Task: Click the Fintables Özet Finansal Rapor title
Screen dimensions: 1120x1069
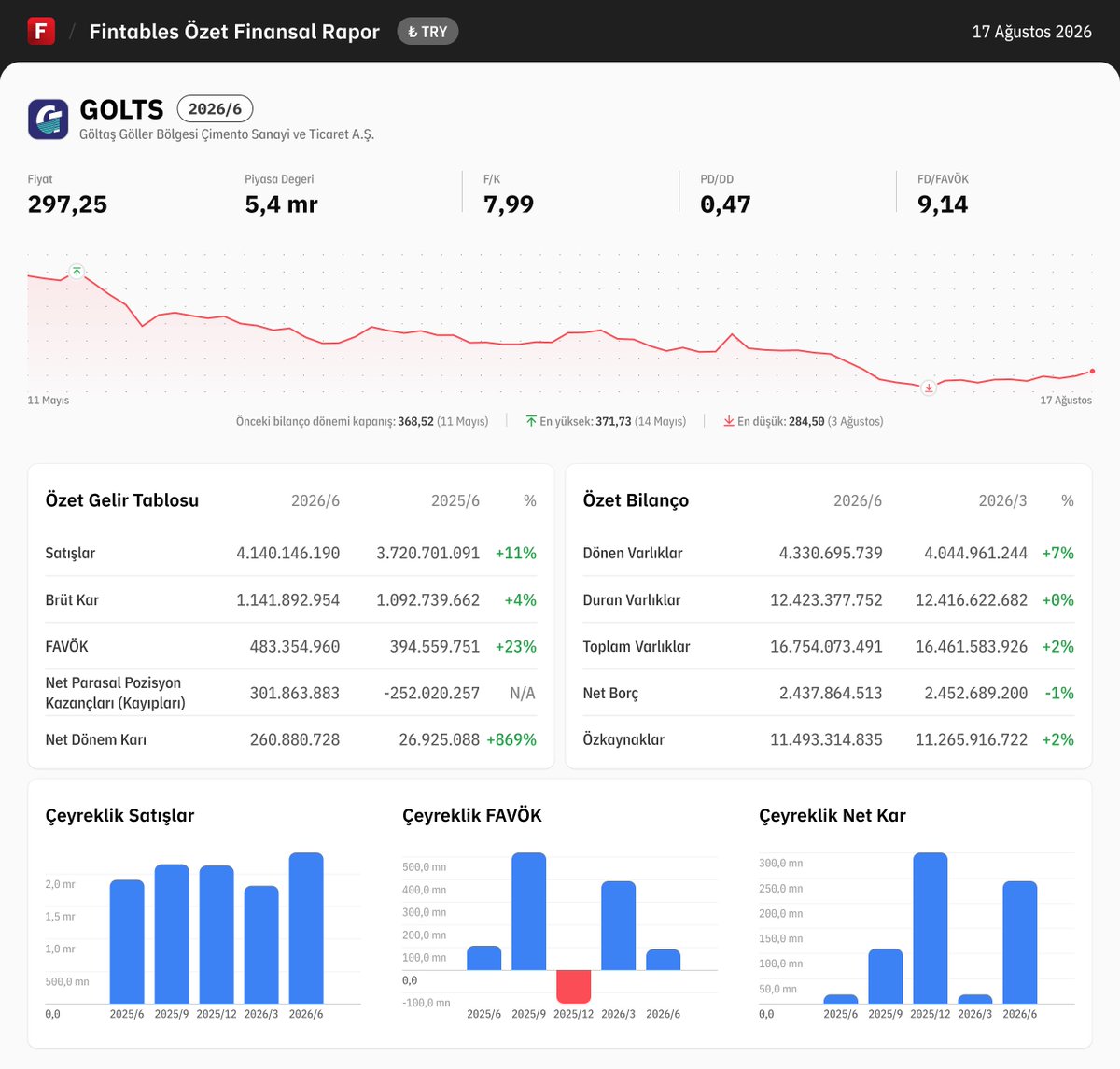Action: [234, 32]
